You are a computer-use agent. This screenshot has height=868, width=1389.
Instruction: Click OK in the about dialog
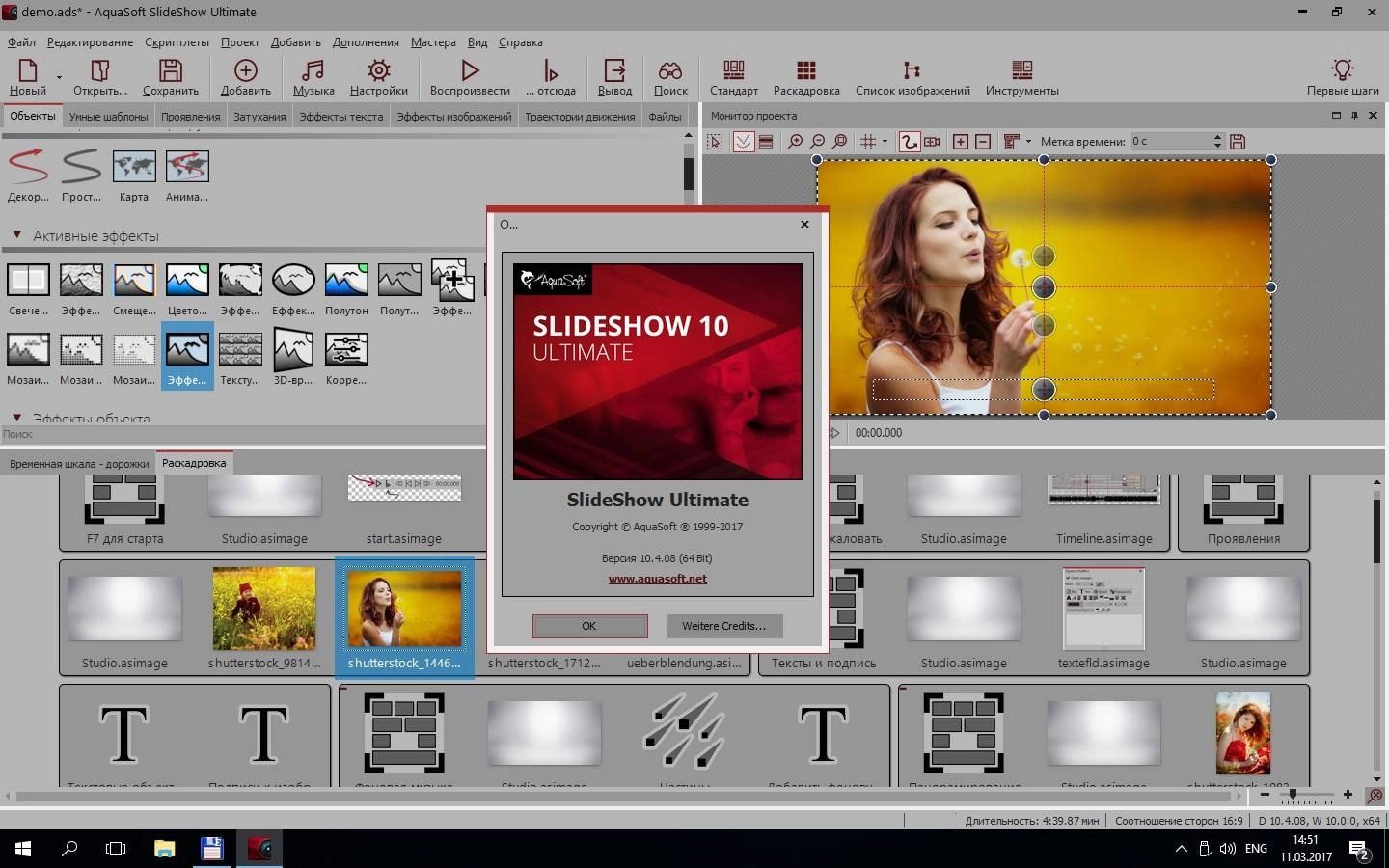(x=589, y=626)
